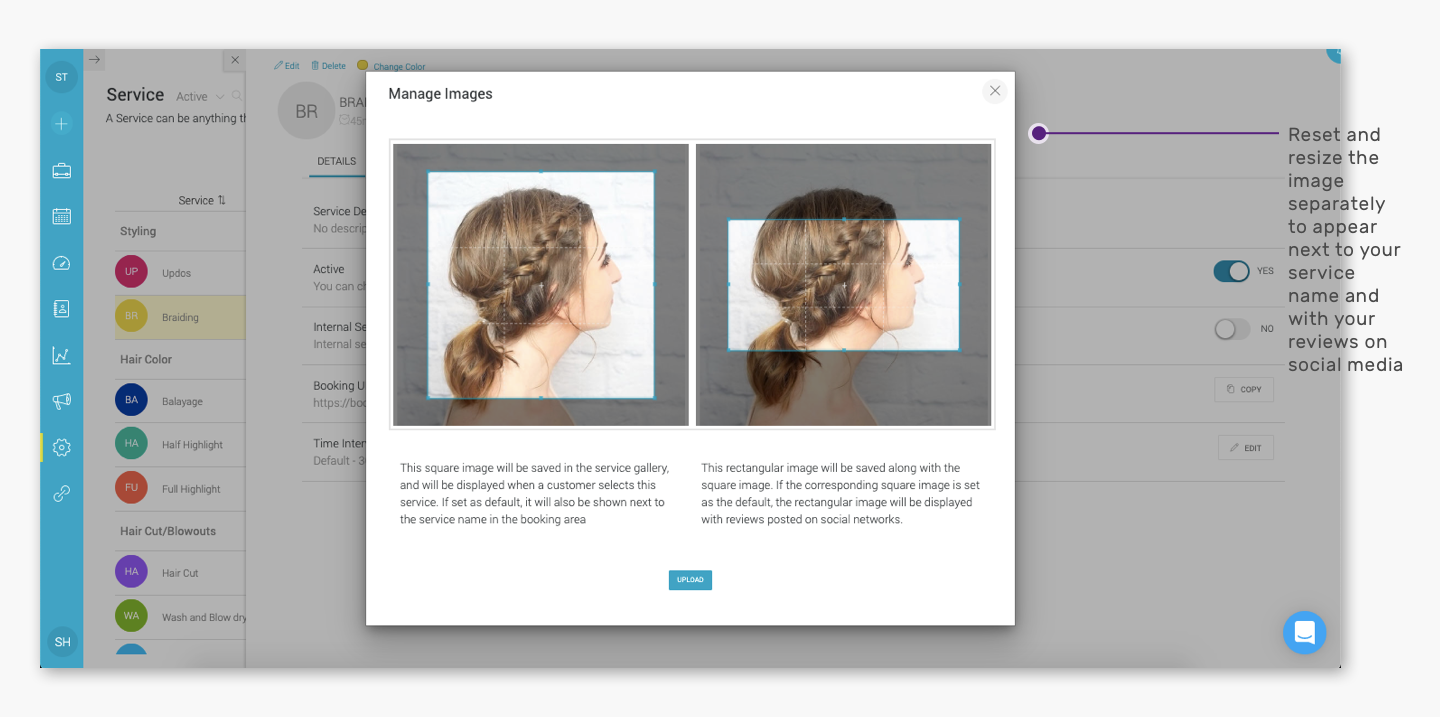Click the Edit pencil link at top
Viewport: 1440px width, 718px height.
point(286,66)
